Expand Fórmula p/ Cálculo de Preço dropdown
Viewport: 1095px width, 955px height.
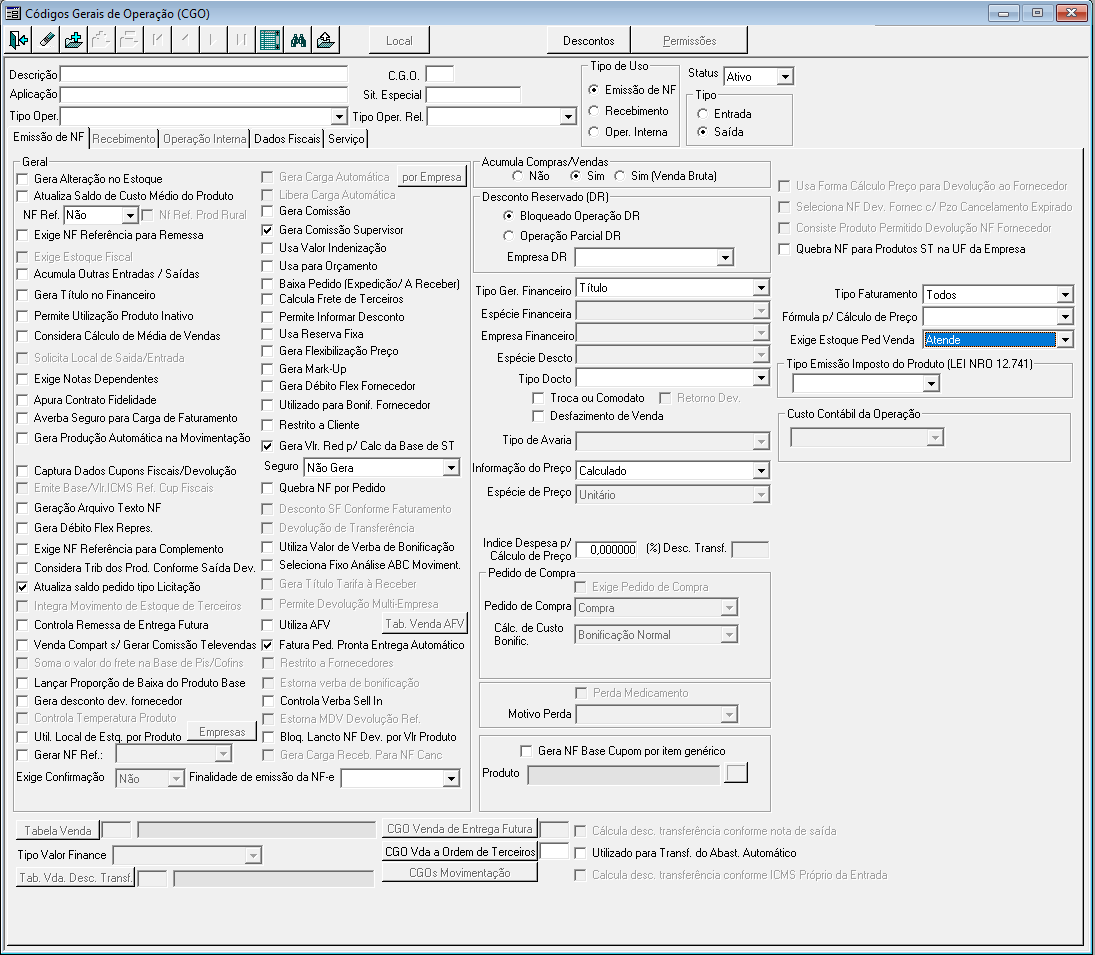pos(1065,317)
